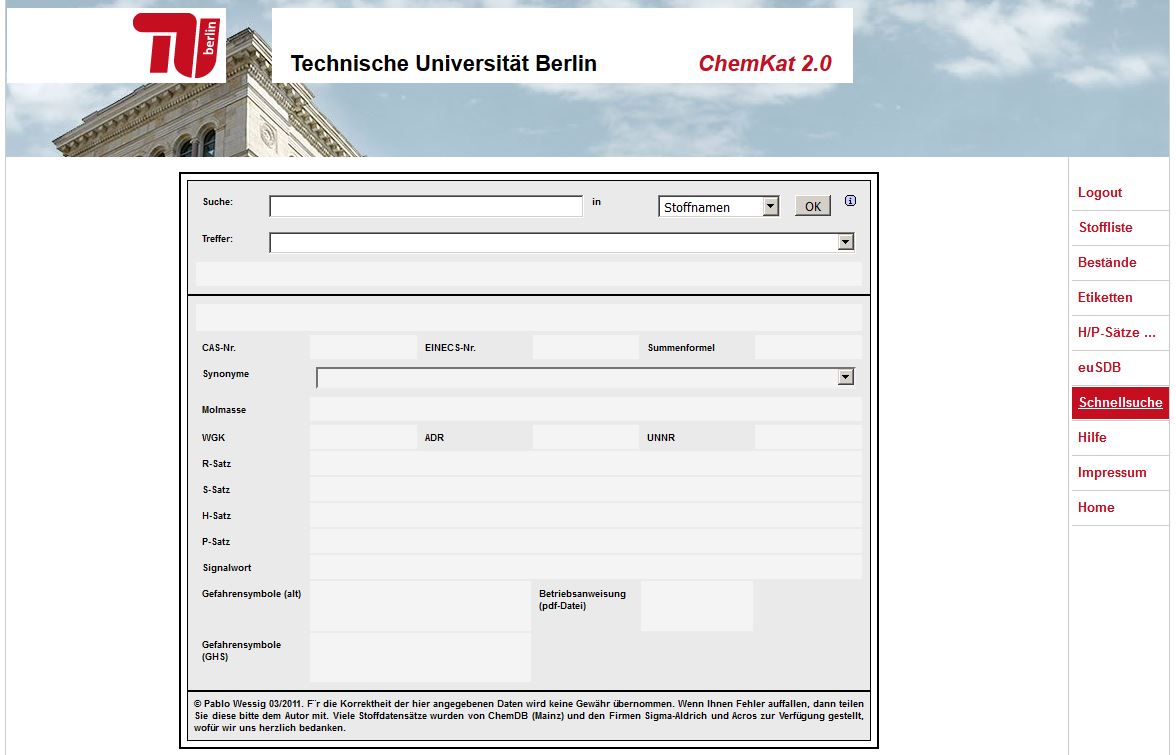Return to Home via sidebar
The height and width of the screenshot is (755, 1176).
click(1096, 507)
